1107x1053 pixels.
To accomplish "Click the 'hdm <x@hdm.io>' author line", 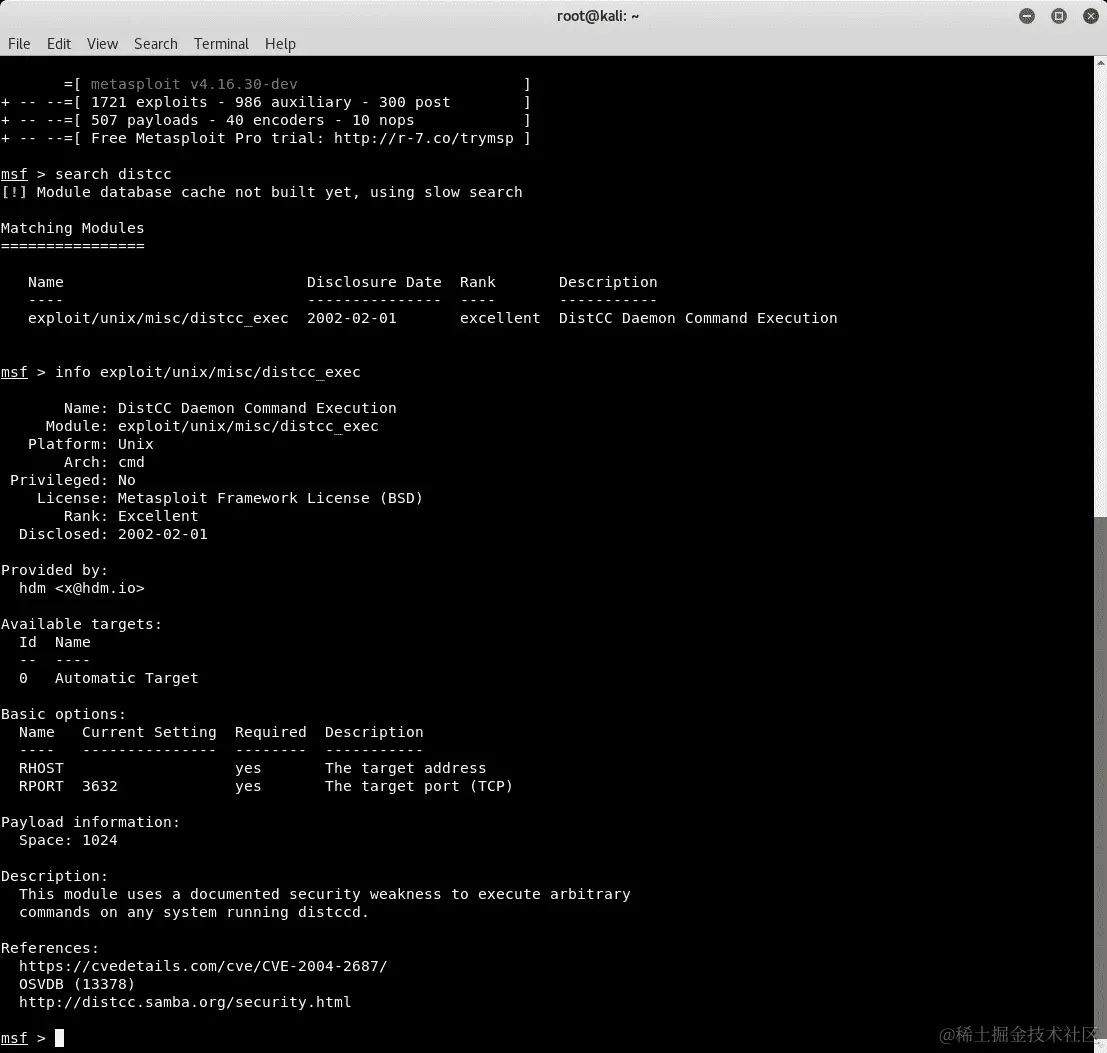I will click(81, 588).
